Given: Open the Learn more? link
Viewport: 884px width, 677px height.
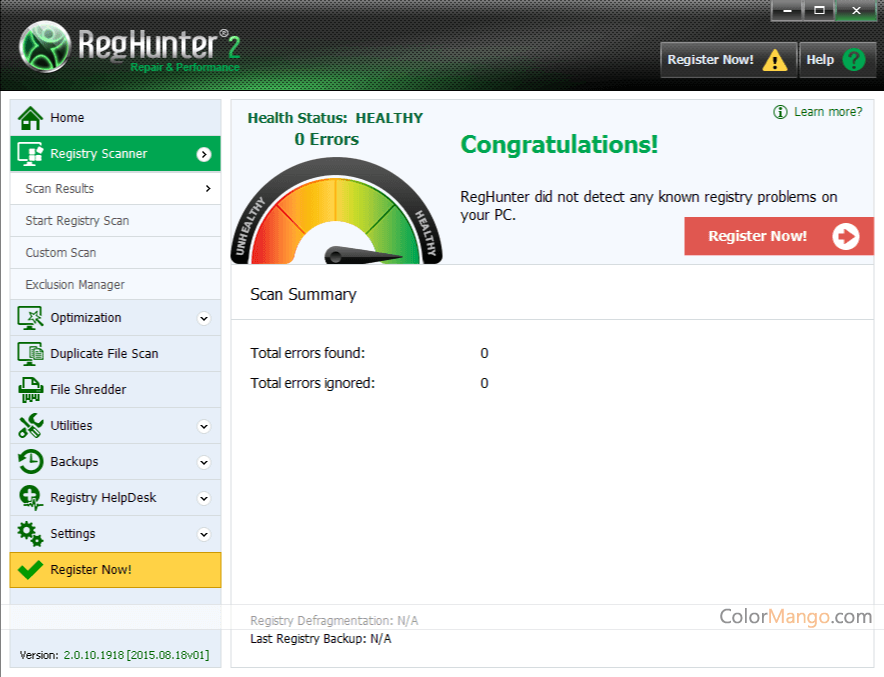Looking at the screenshot, I should [x=827, y=112].
